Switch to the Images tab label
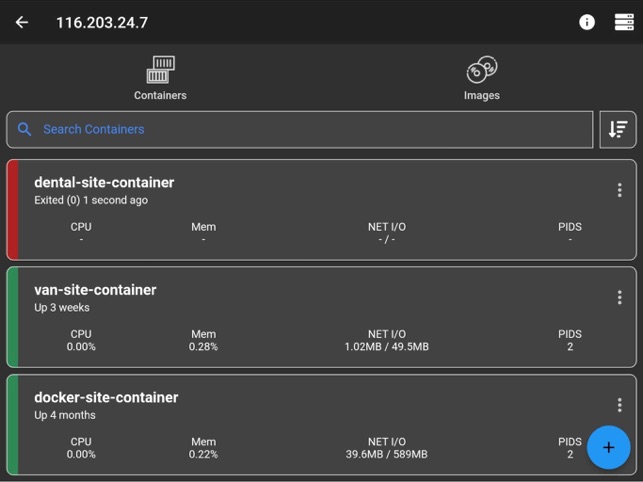The height and width of the screenshot is (482, 643). point(482,95)
